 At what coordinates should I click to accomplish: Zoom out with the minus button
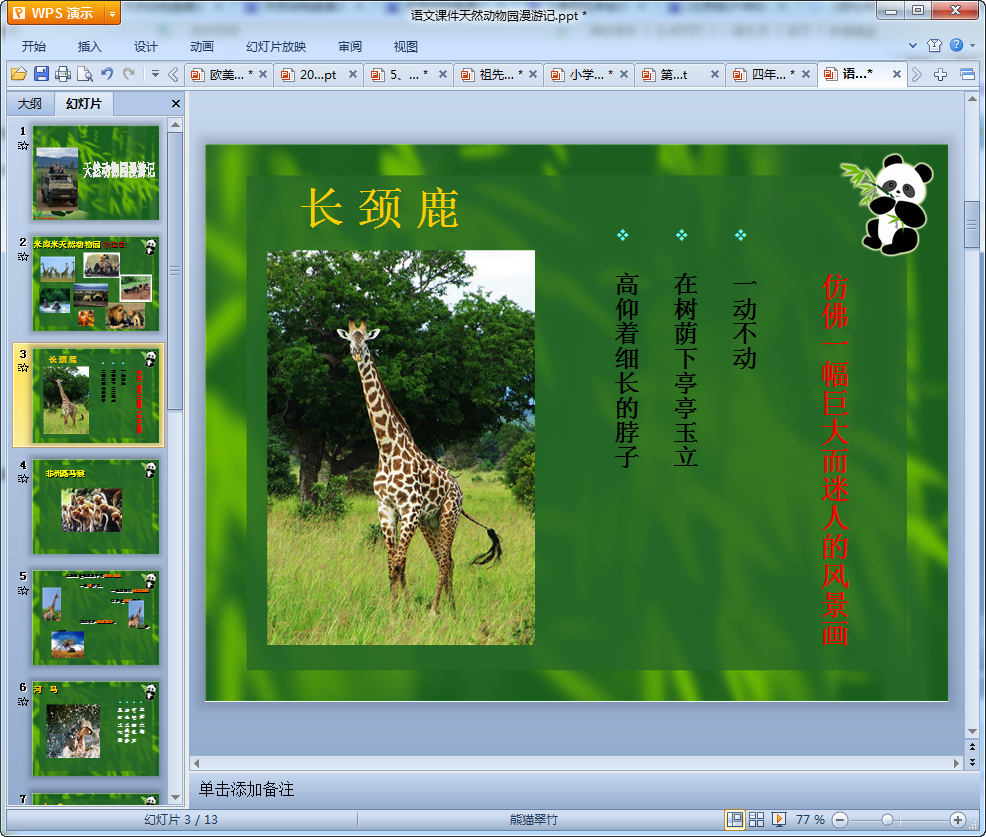840,819
